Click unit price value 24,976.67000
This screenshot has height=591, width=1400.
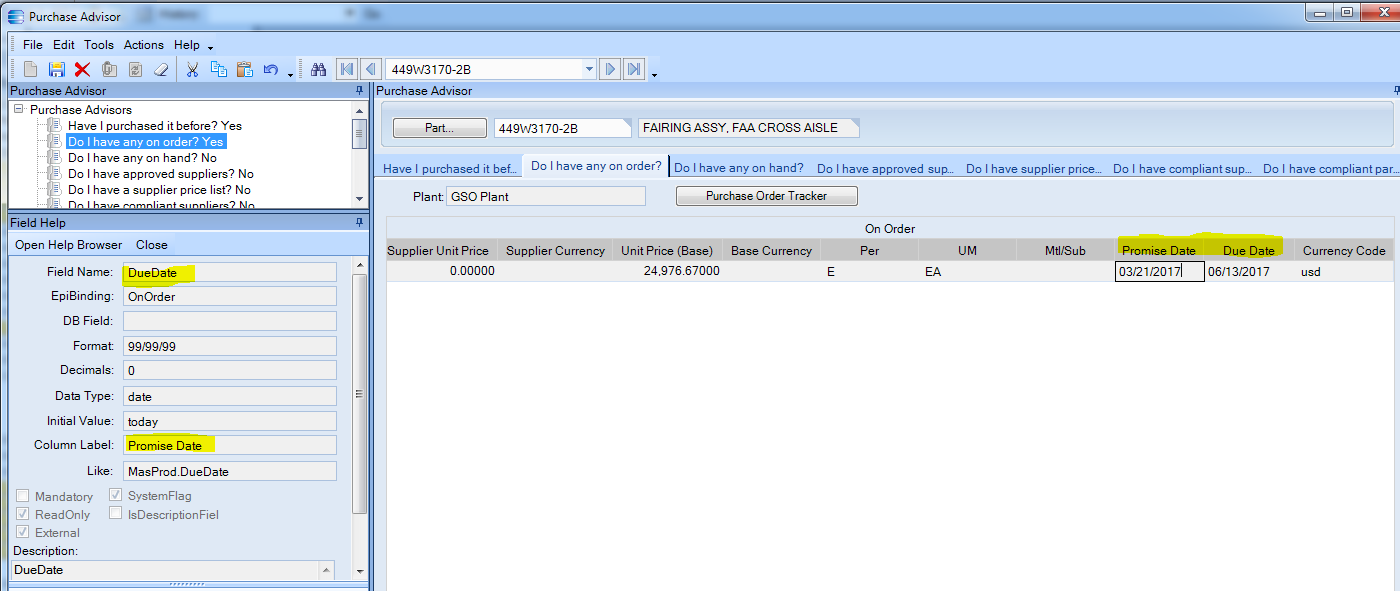point(684,271)
